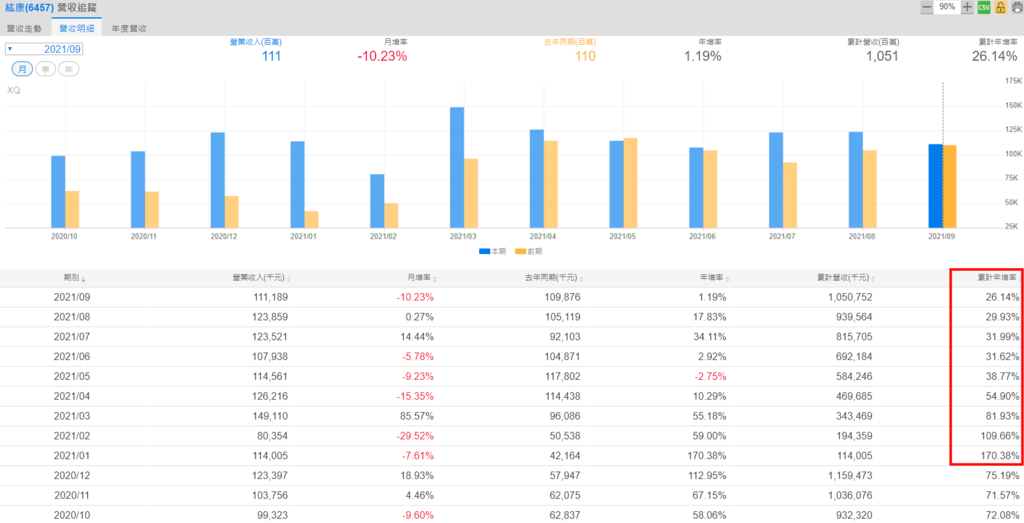Click the 2021/05 x-axis label

click(623, 235)
